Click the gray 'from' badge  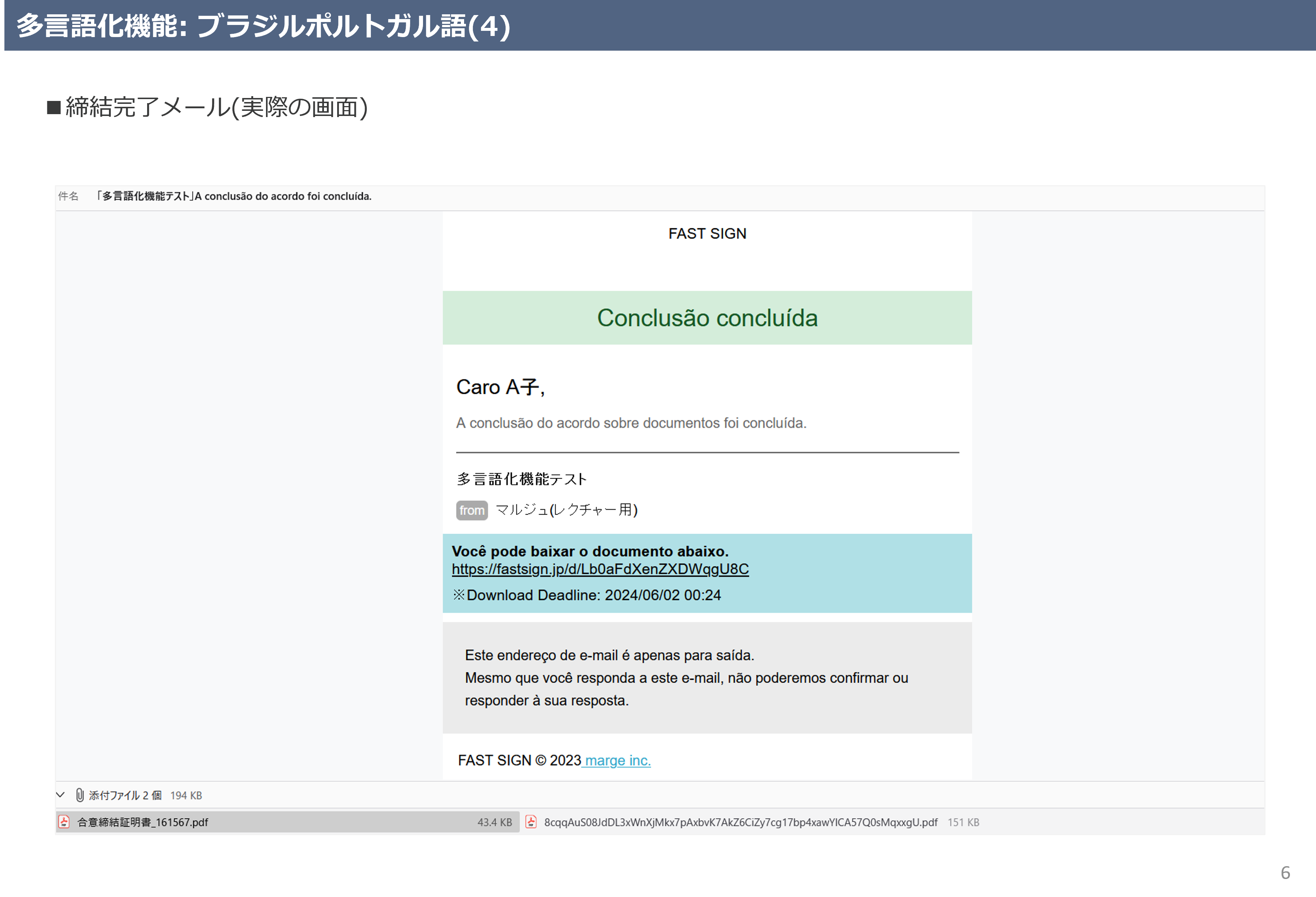pos(471,510)
